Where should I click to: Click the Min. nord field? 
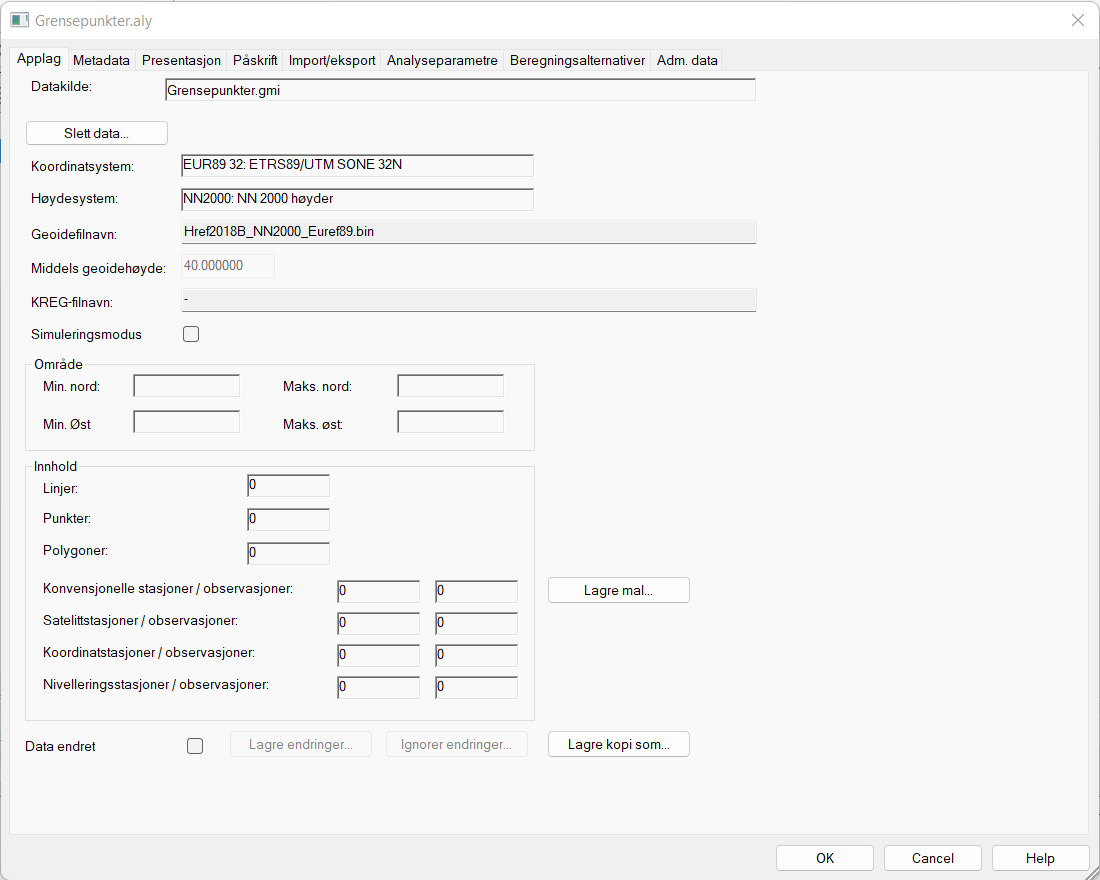(x=187, y=386)
